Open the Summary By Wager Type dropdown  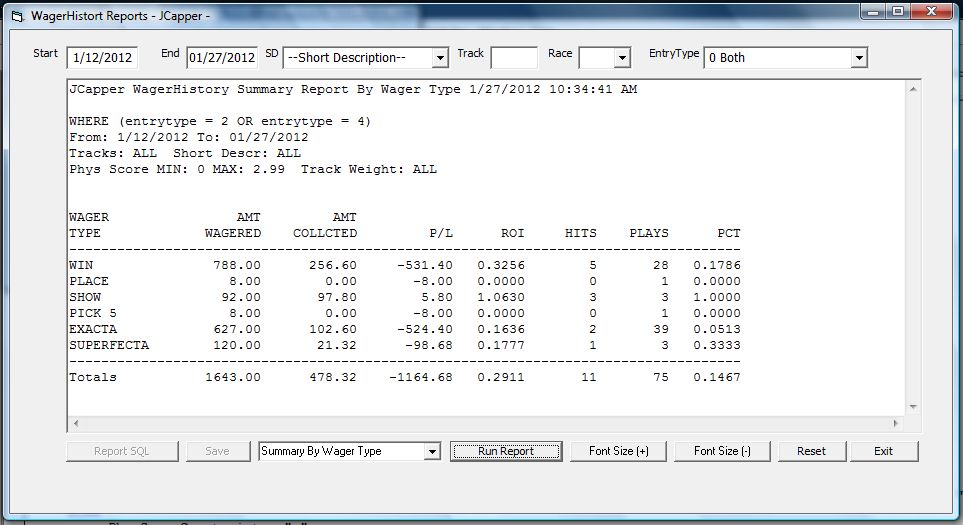click(432, 451)
